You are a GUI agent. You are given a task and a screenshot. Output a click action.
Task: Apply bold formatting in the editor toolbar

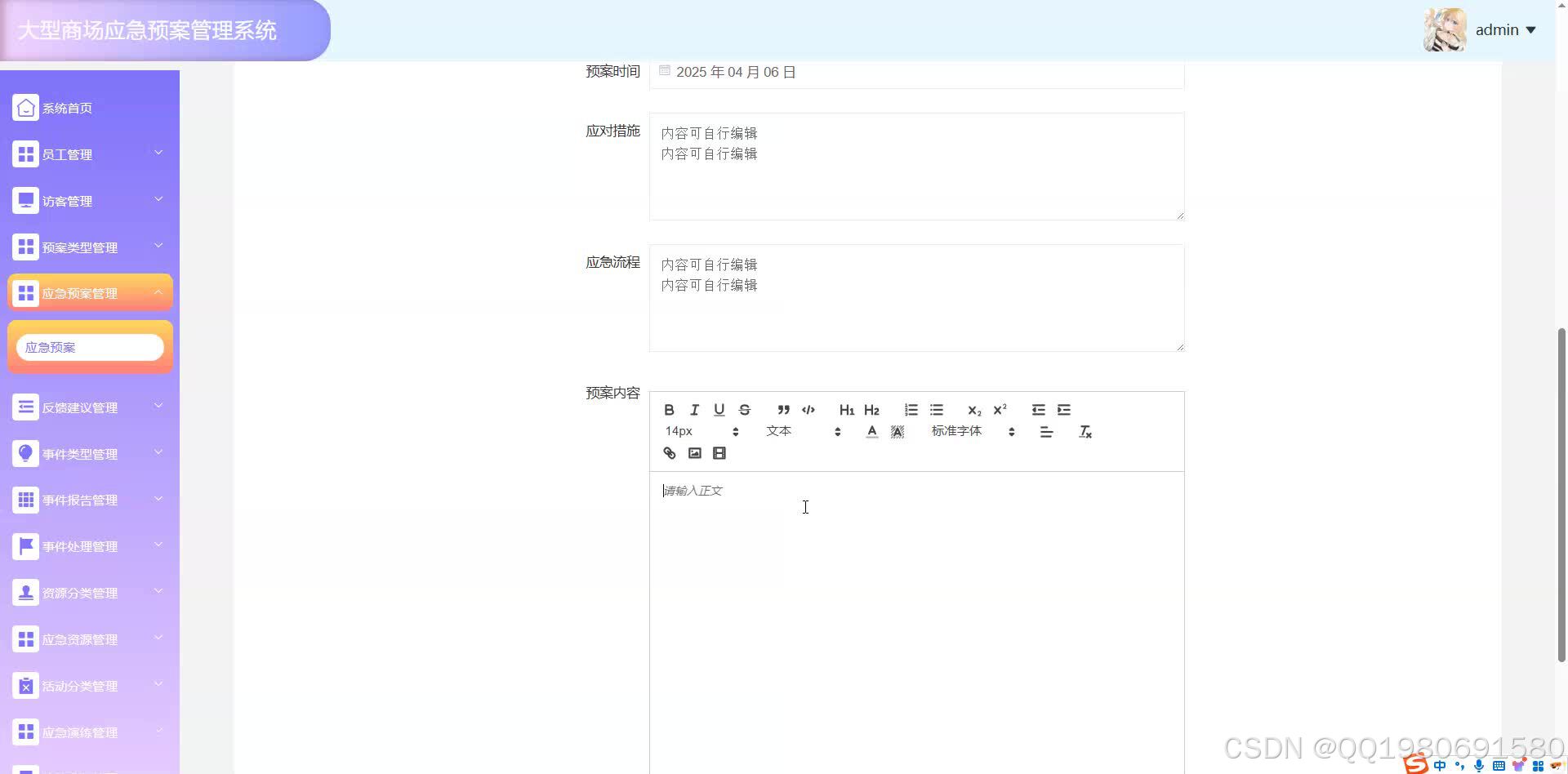click(x=669, y=409)
